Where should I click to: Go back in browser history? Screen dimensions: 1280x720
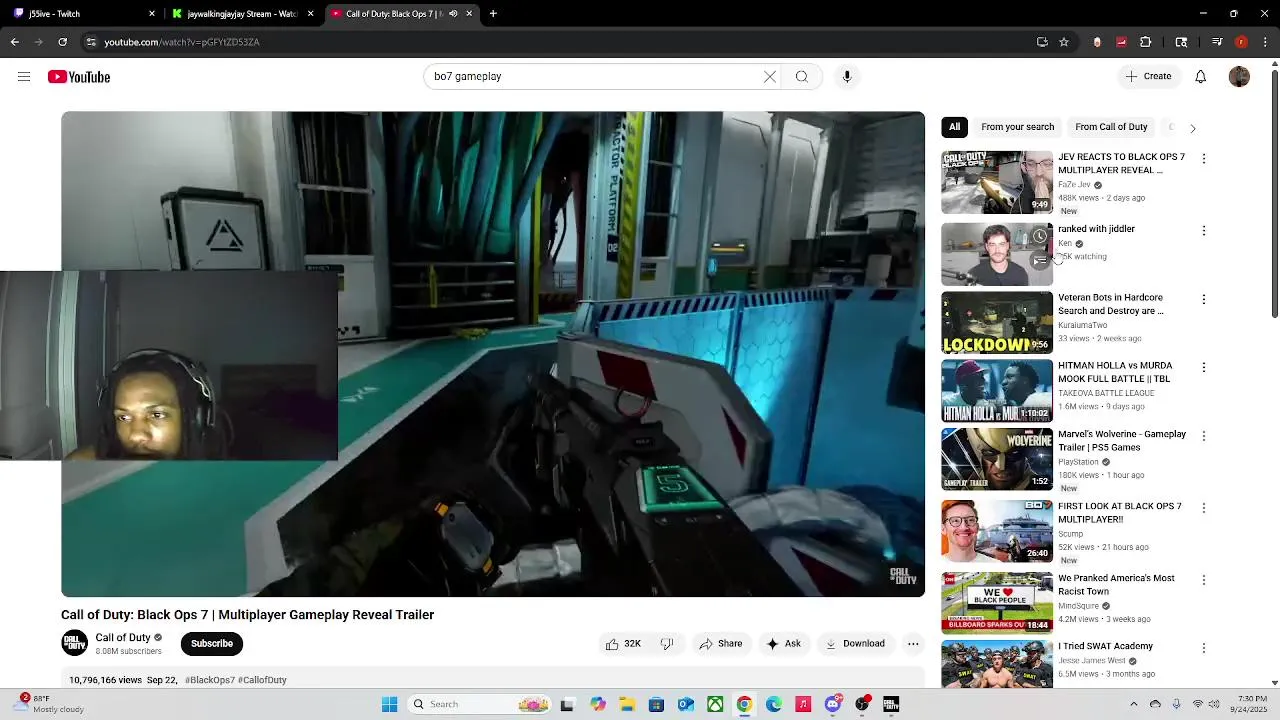[14, 42]
